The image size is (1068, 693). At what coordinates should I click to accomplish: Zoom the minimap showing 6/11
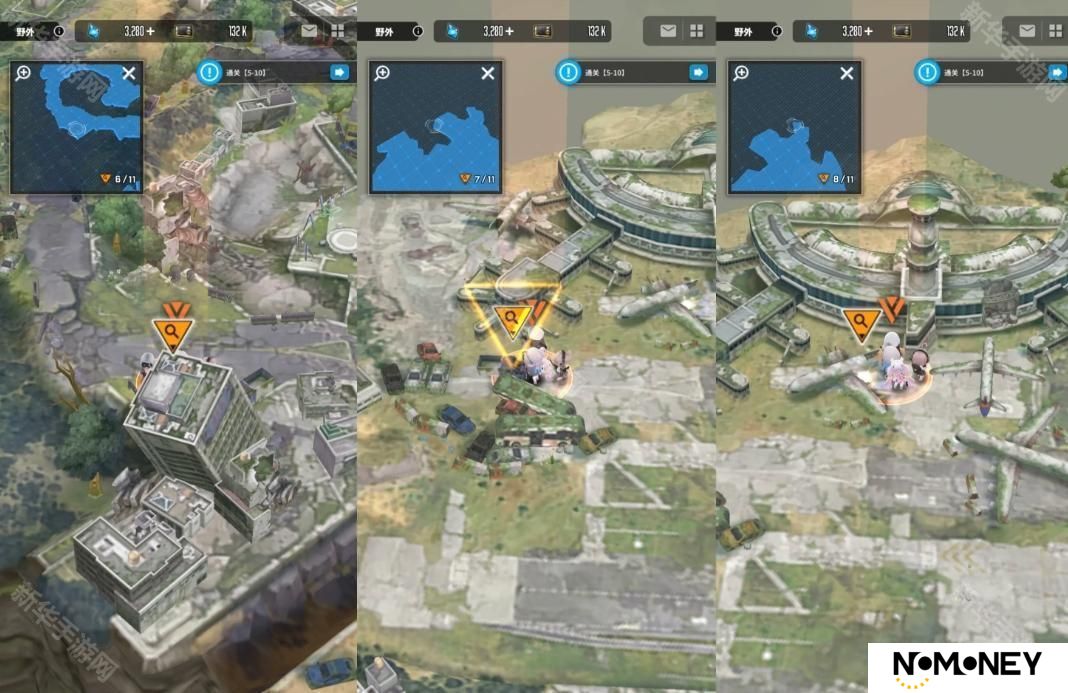pyautogui.click(x=23, y=73)
